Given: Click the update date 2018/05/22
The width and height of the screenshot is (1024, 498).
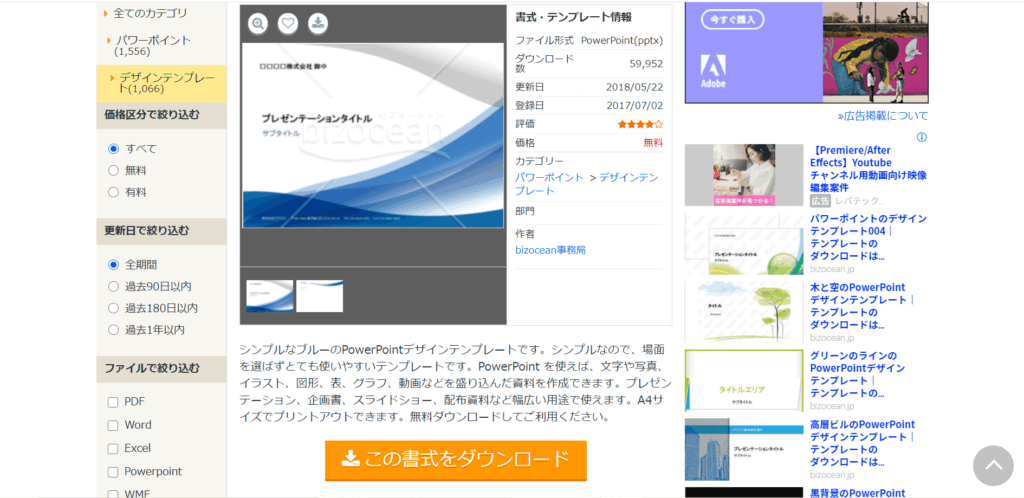Looking at the screenshot, I should tap(634, 87).
